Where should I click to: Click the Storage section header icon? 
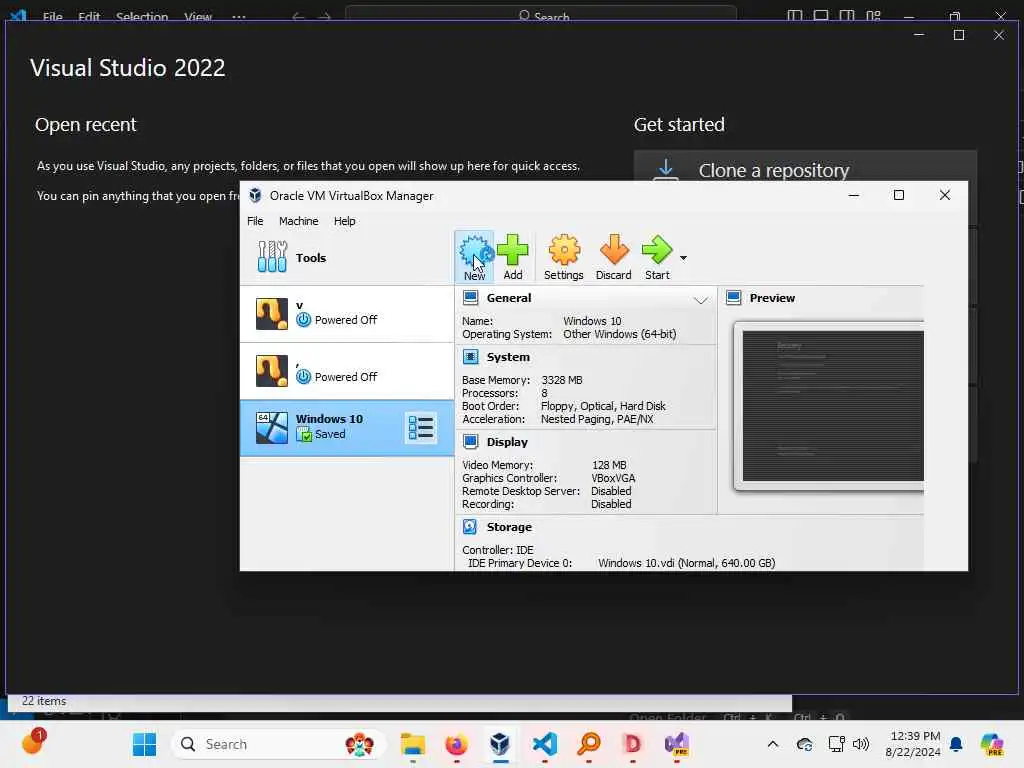(470, 526)
